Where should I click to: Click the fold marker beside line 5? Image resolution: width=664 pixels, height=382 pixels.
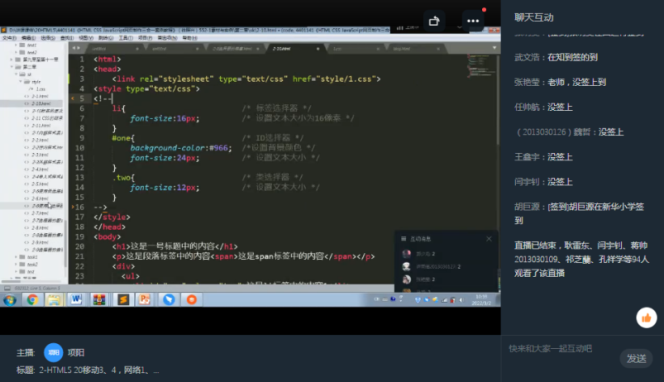(72, 99)
